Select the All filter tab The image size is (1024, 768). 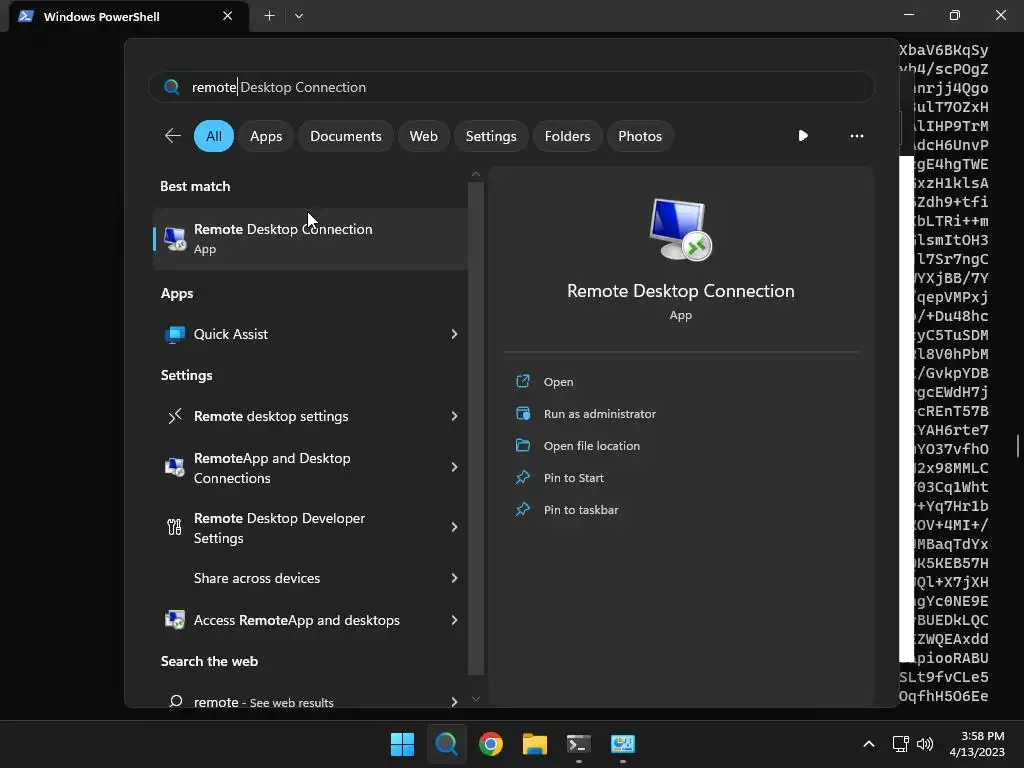(214, 136)
